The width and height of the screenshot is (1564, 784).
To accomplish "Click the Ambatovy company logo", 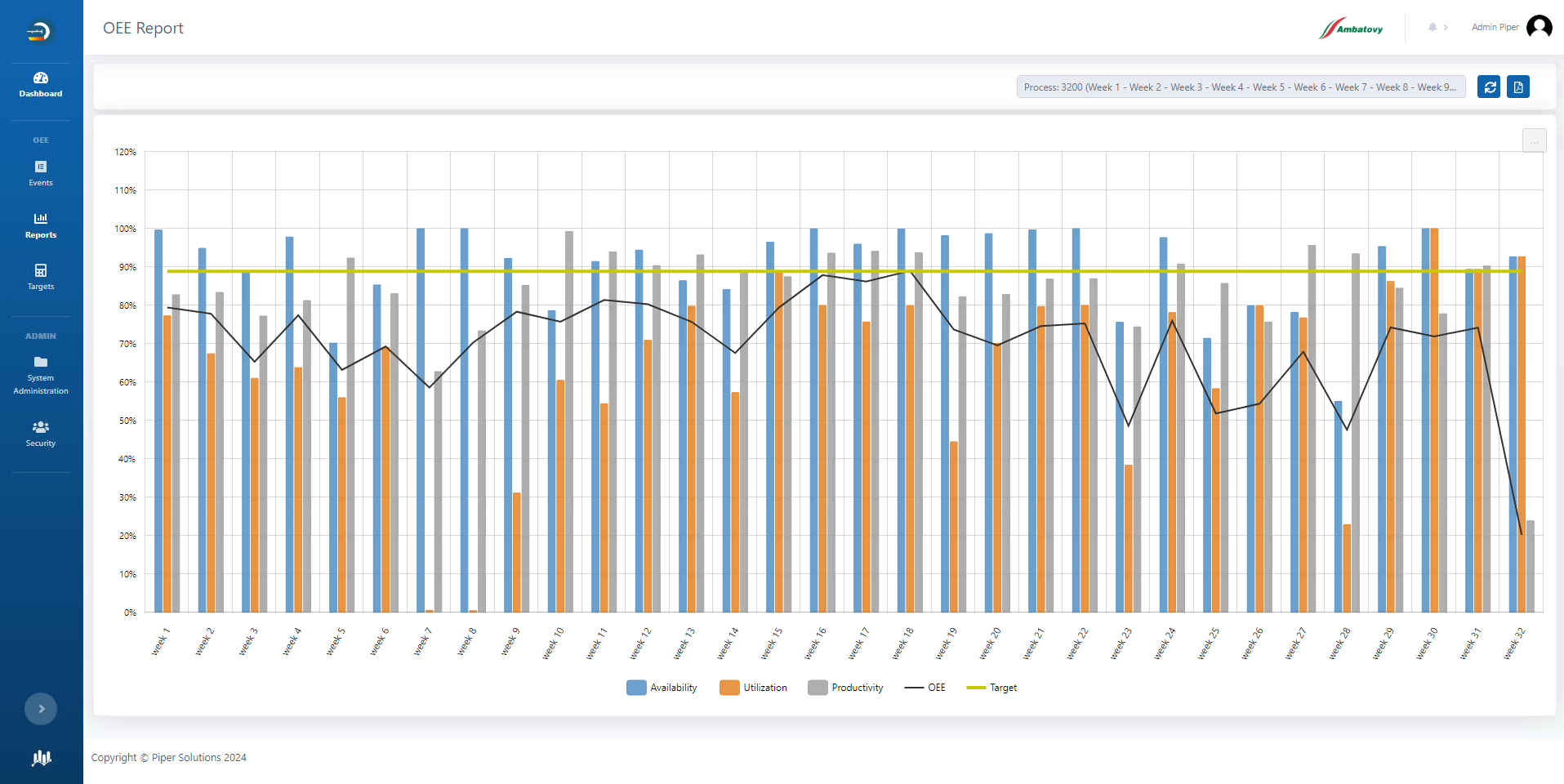I will coord(1352,29).
